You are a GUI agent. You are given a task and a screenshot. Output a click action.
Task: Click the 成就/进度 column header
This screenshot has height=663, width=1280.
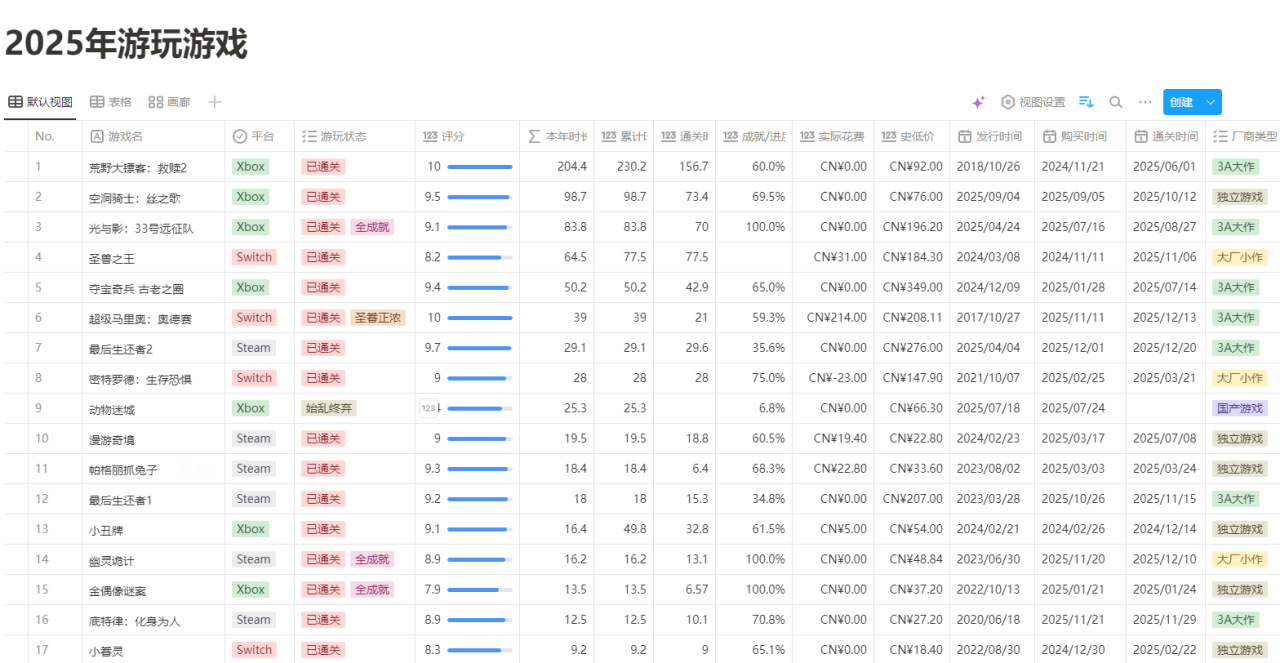[753, 136]
